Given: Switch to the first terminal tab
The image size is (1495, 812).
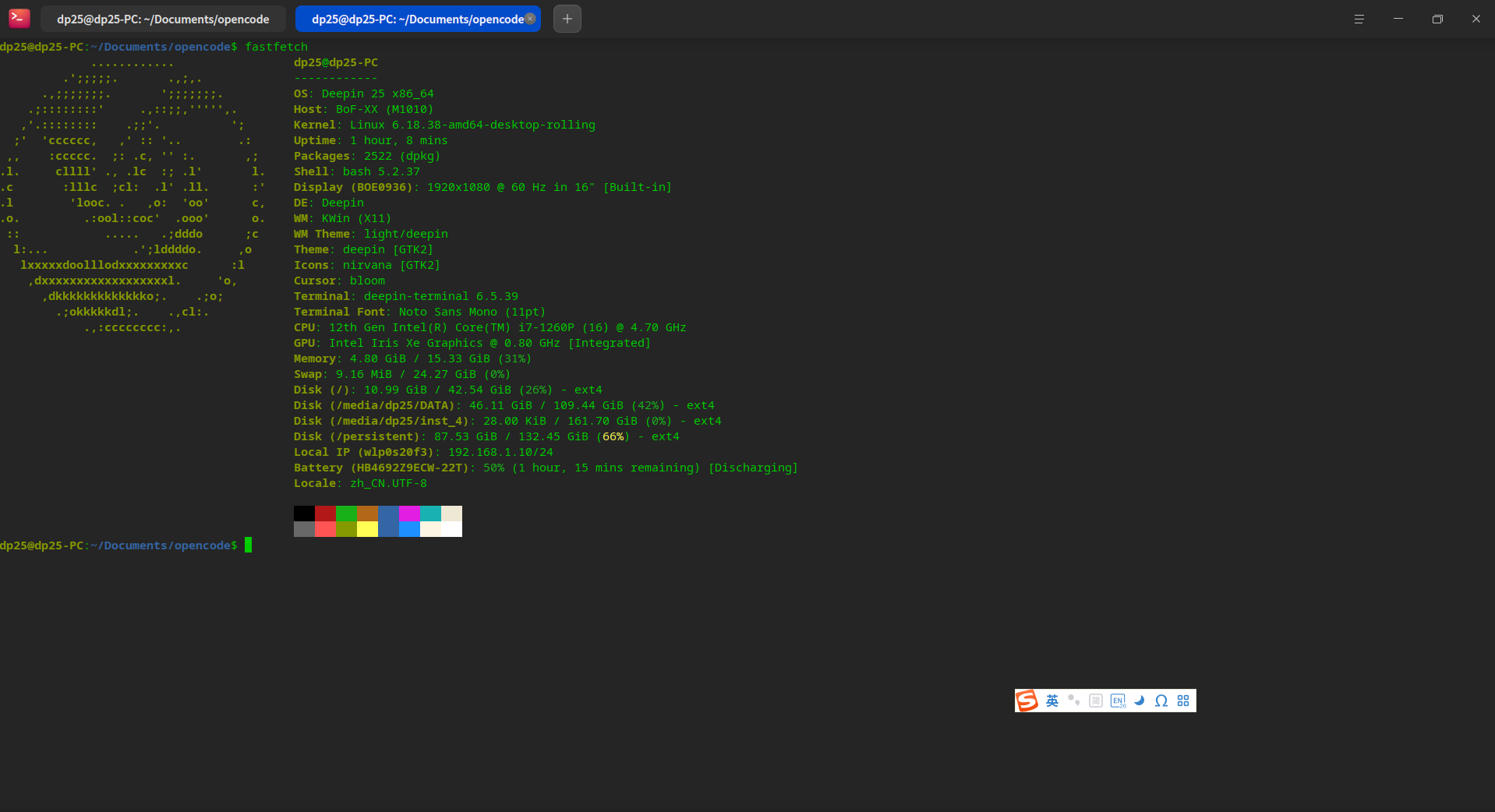Looking at the screenshot, I should 163,19.
